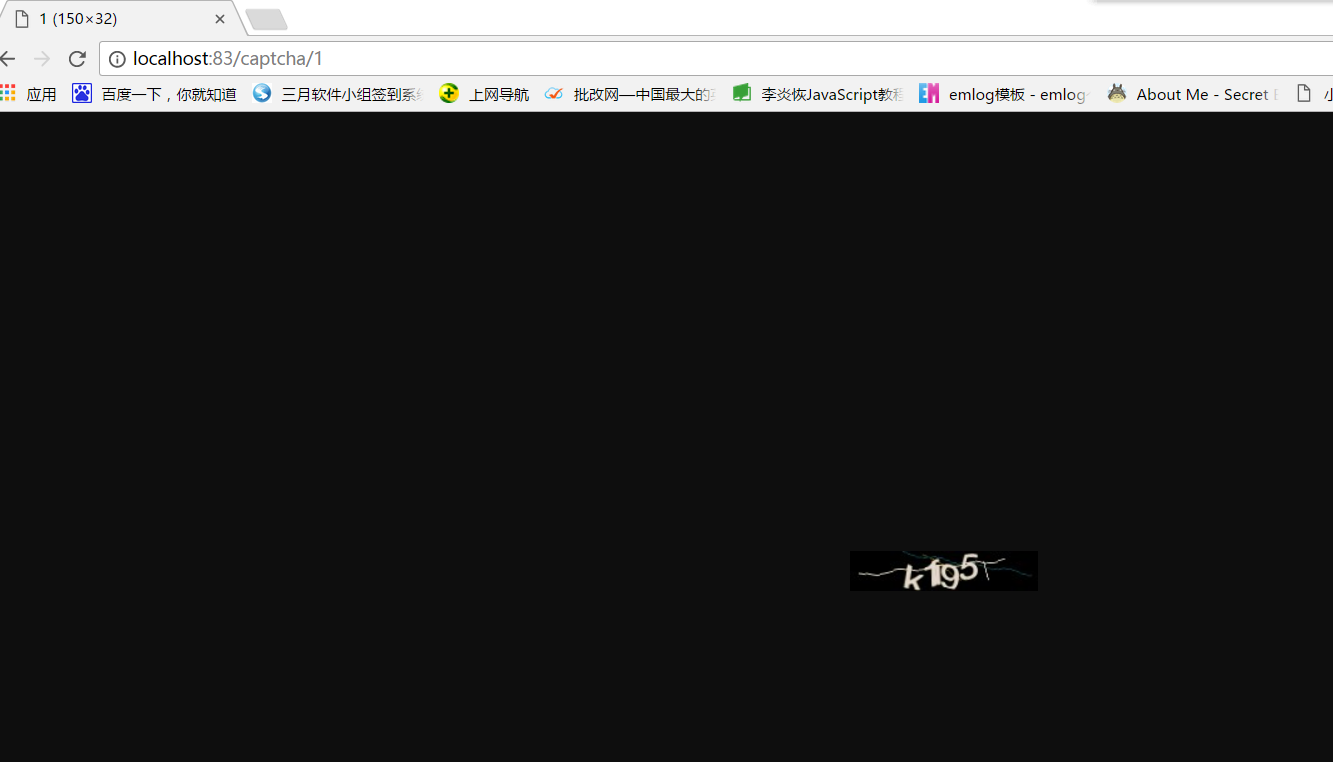Open the About Me - Secret bookmark
The image size is (1333, 762).
pyautogui.click(x=1205, y=95)
